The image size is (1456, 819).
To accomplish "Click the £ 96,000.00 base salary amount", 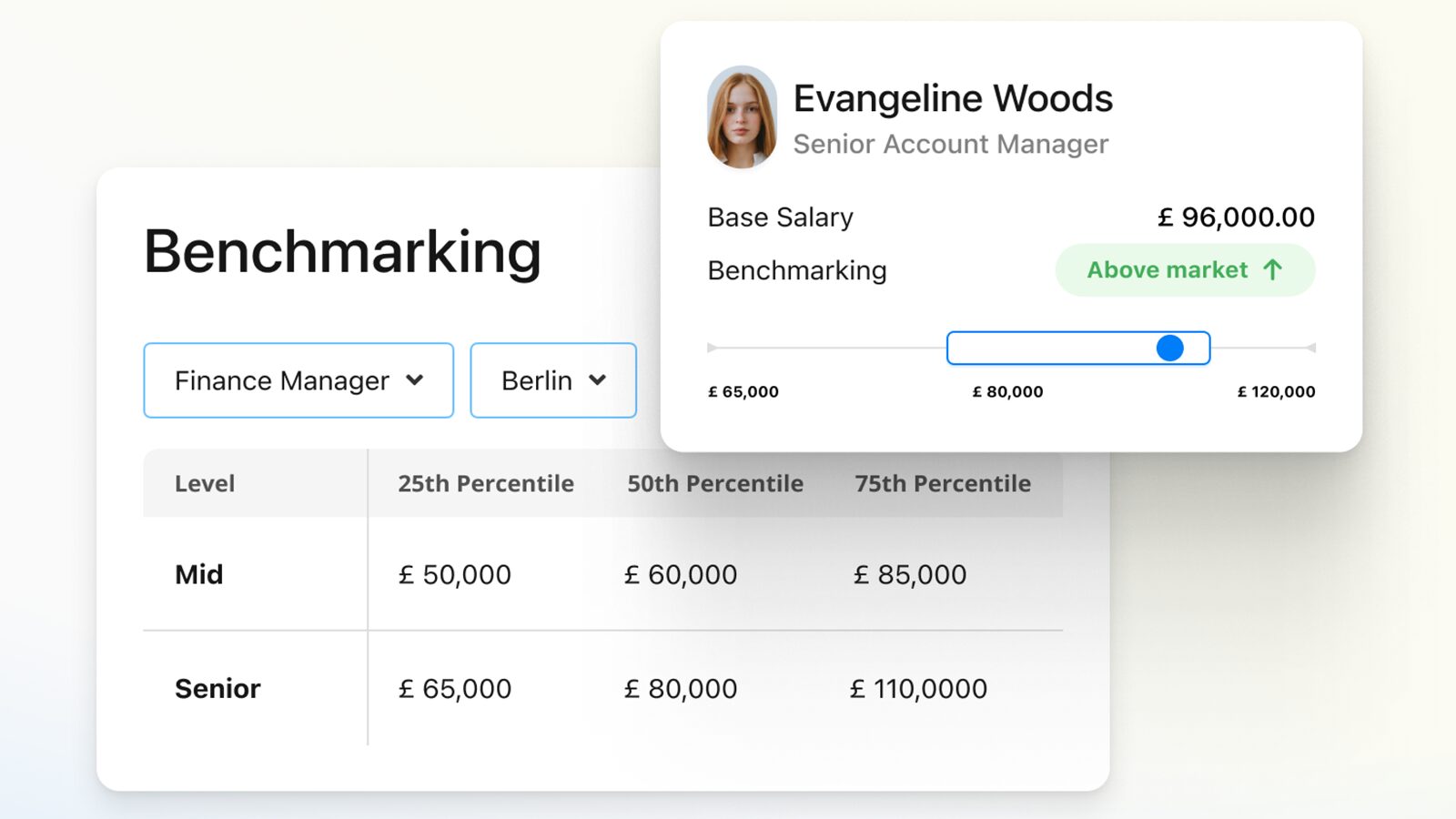I will pyautogui.click(x=1236, y=217).
